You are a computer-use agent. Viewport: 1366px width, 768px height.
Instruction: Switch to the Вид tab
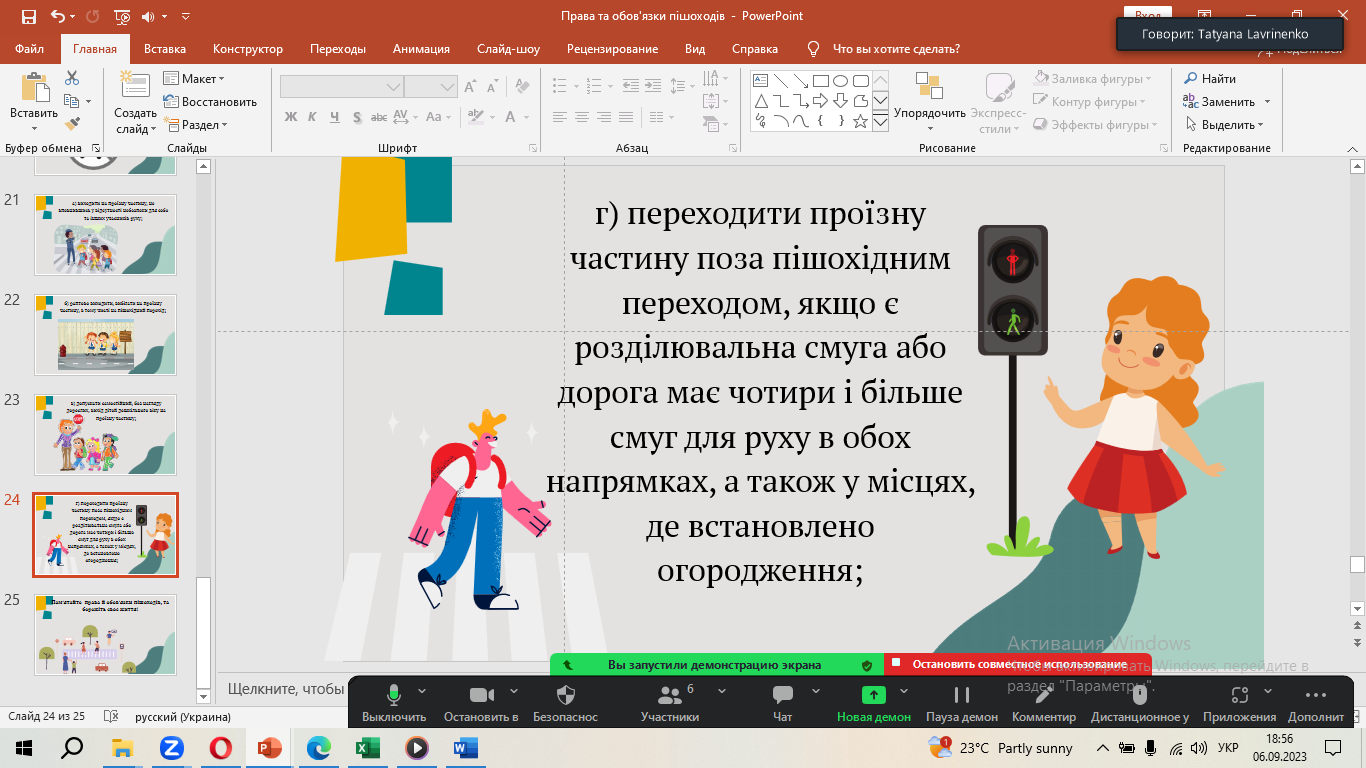[x=695, y=49]
